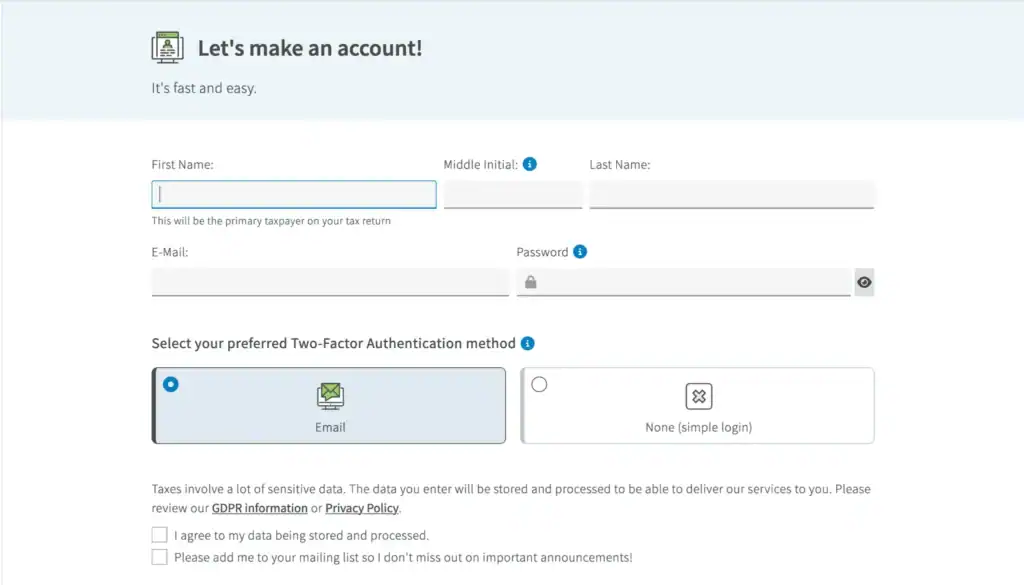Select the None (simple login) radio button
Viewport: 1024px width, 585px height.
click(540, 384)
